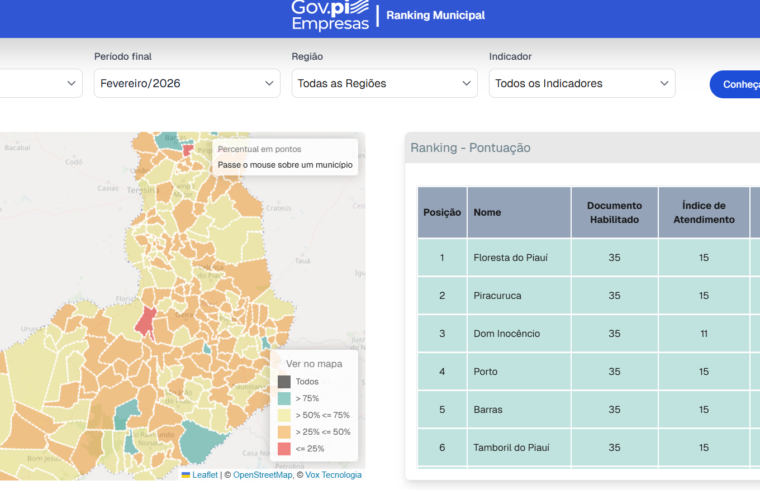Click the Índice de Atendimento column header
Image resolution: width=760 pixels, height=490 pixels.
point(703,212)
